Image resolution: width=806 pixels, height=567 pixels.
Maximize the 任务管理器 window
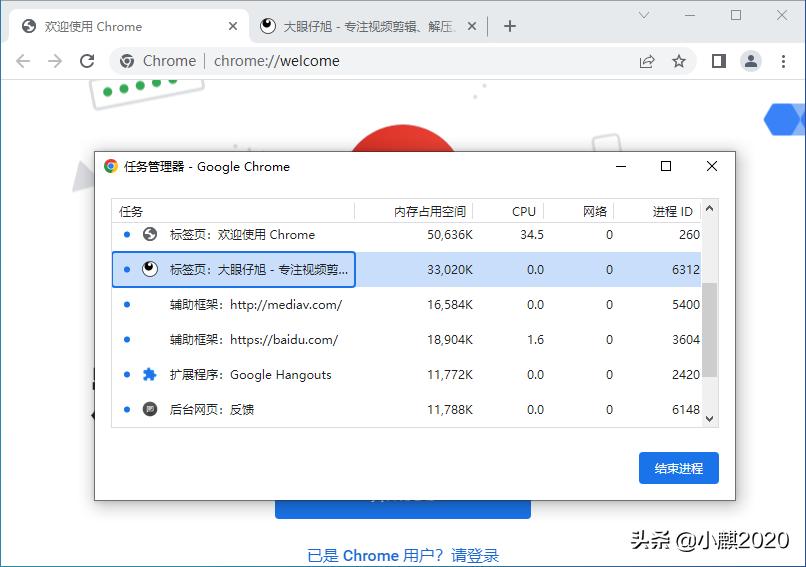(666, 166)
